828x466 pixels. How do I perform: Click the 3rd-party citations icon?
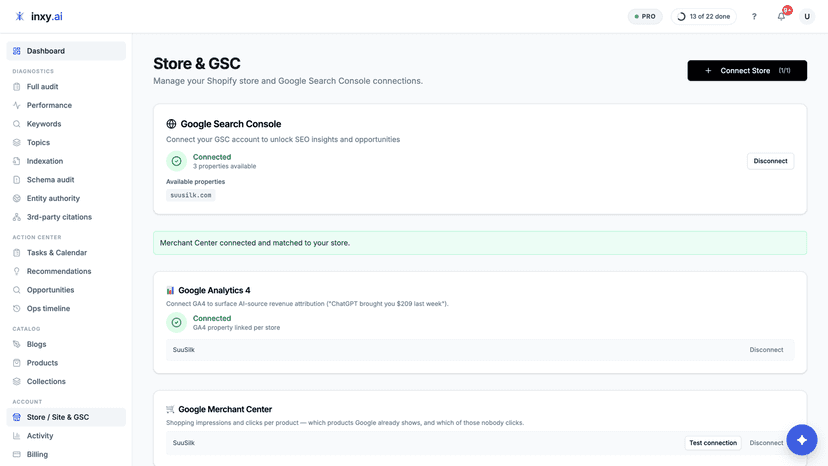(17, 217)
